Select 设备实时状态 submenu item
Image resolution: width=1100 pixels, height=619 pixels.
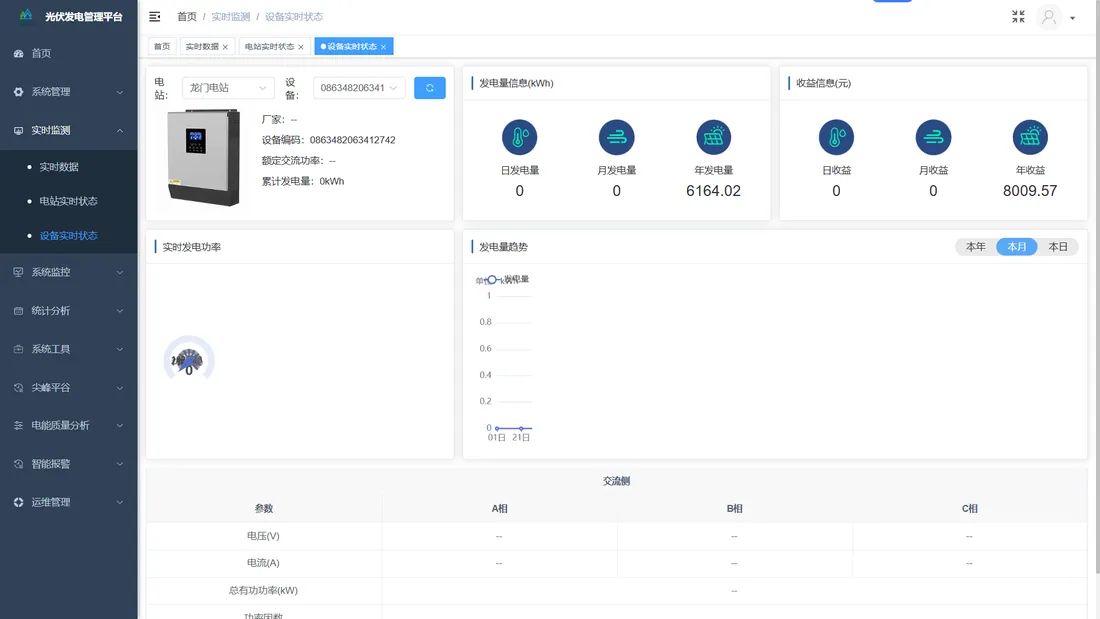click(68, 236)
